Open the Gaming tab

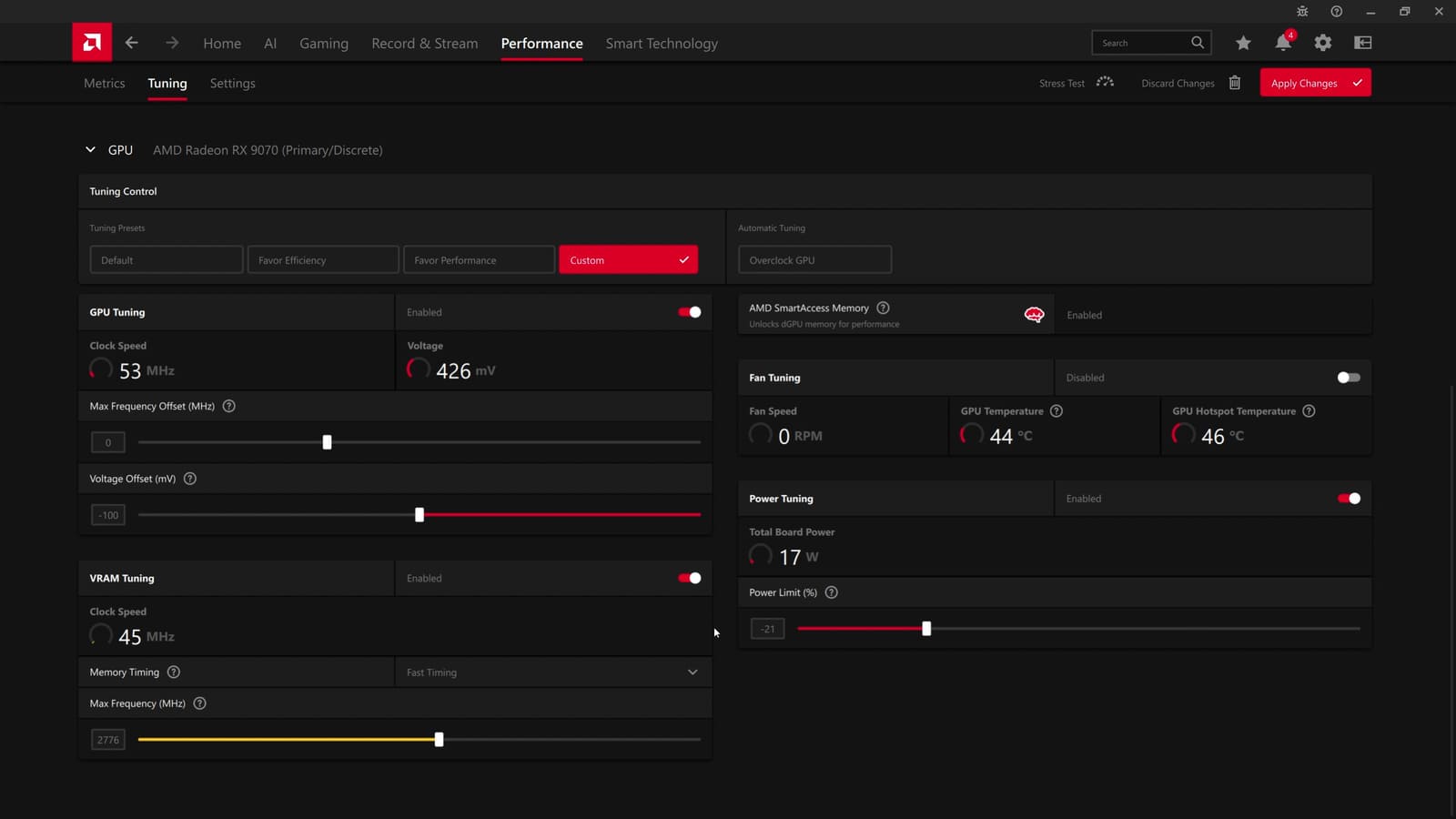coord(324,43)
